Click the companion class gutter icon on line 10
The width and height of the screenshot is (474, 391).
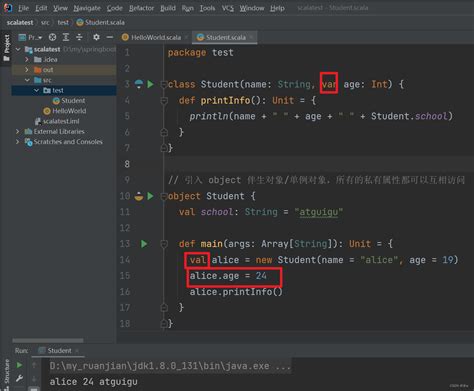click(139, 196)
